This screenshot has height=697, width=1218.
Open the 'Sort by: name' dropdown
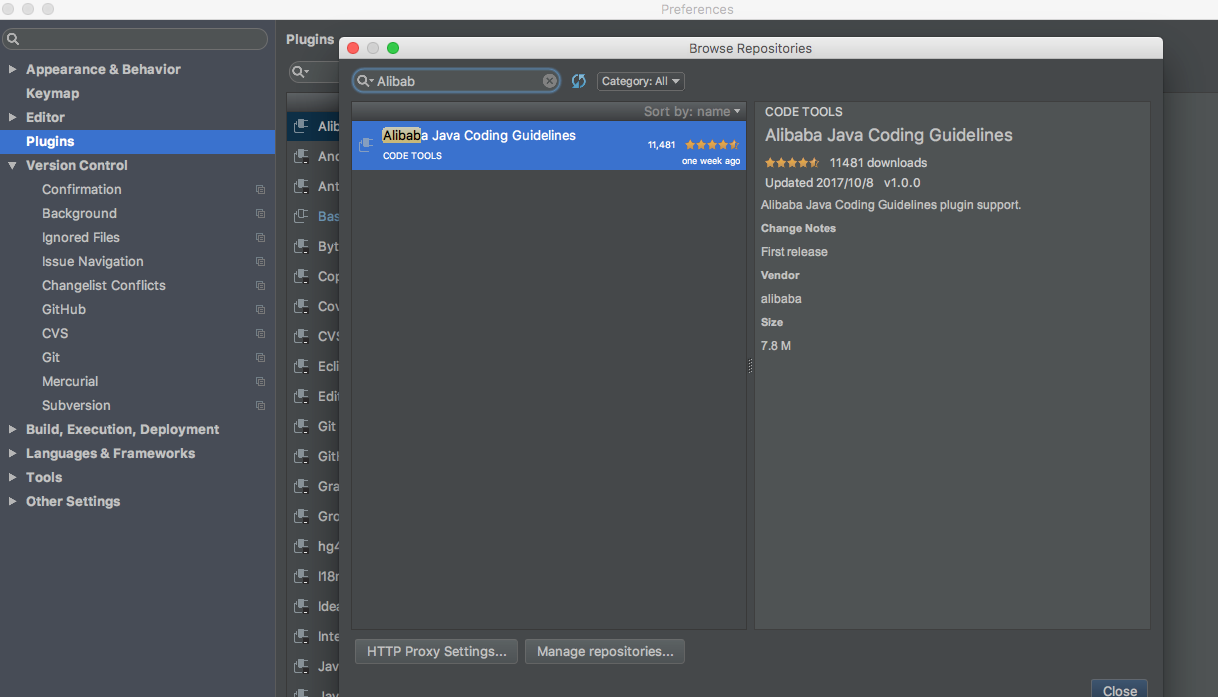tap(692, 111)
